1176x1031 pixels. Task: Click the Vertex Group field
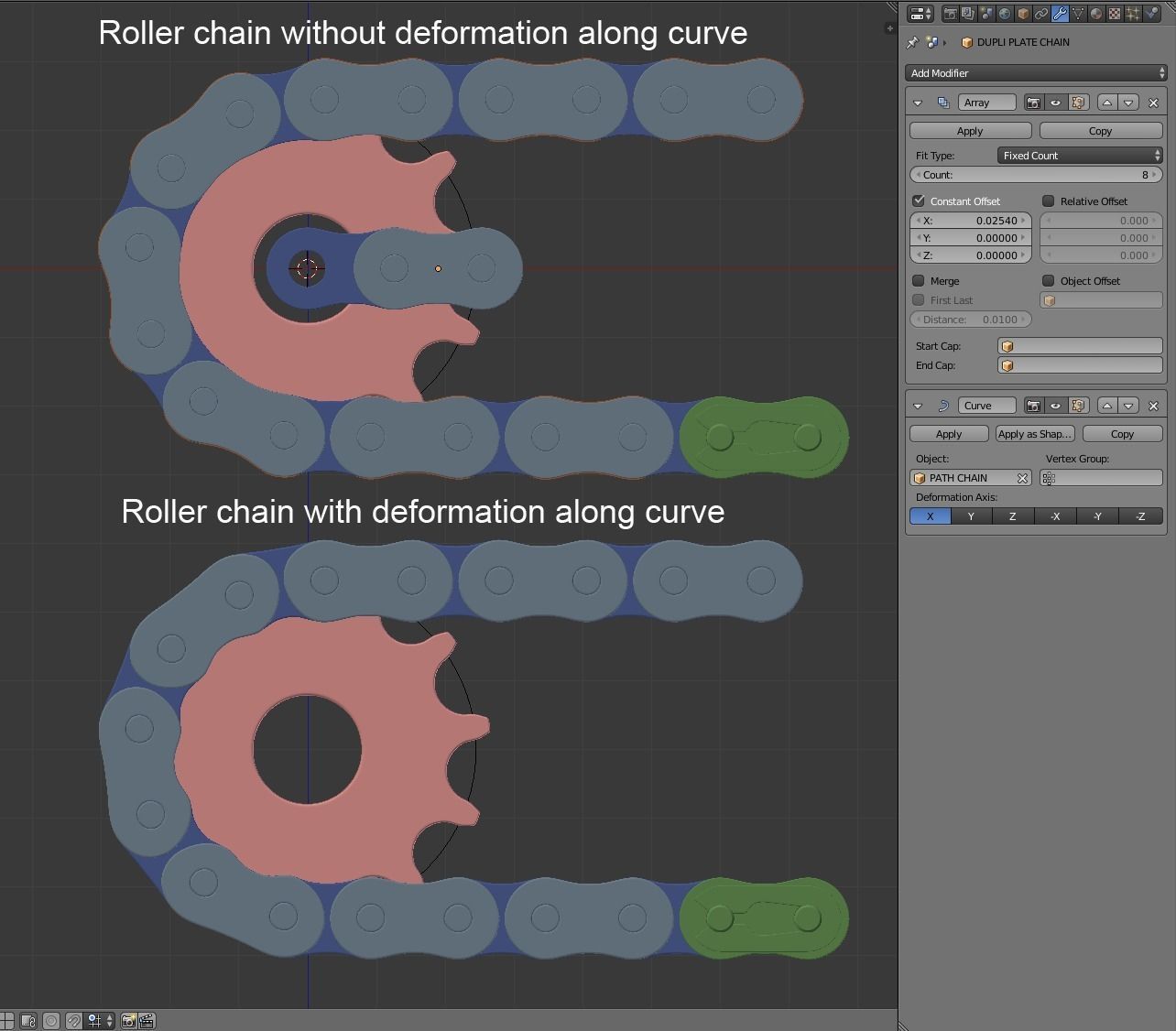pyautogui.click(x=1101, y=478)
